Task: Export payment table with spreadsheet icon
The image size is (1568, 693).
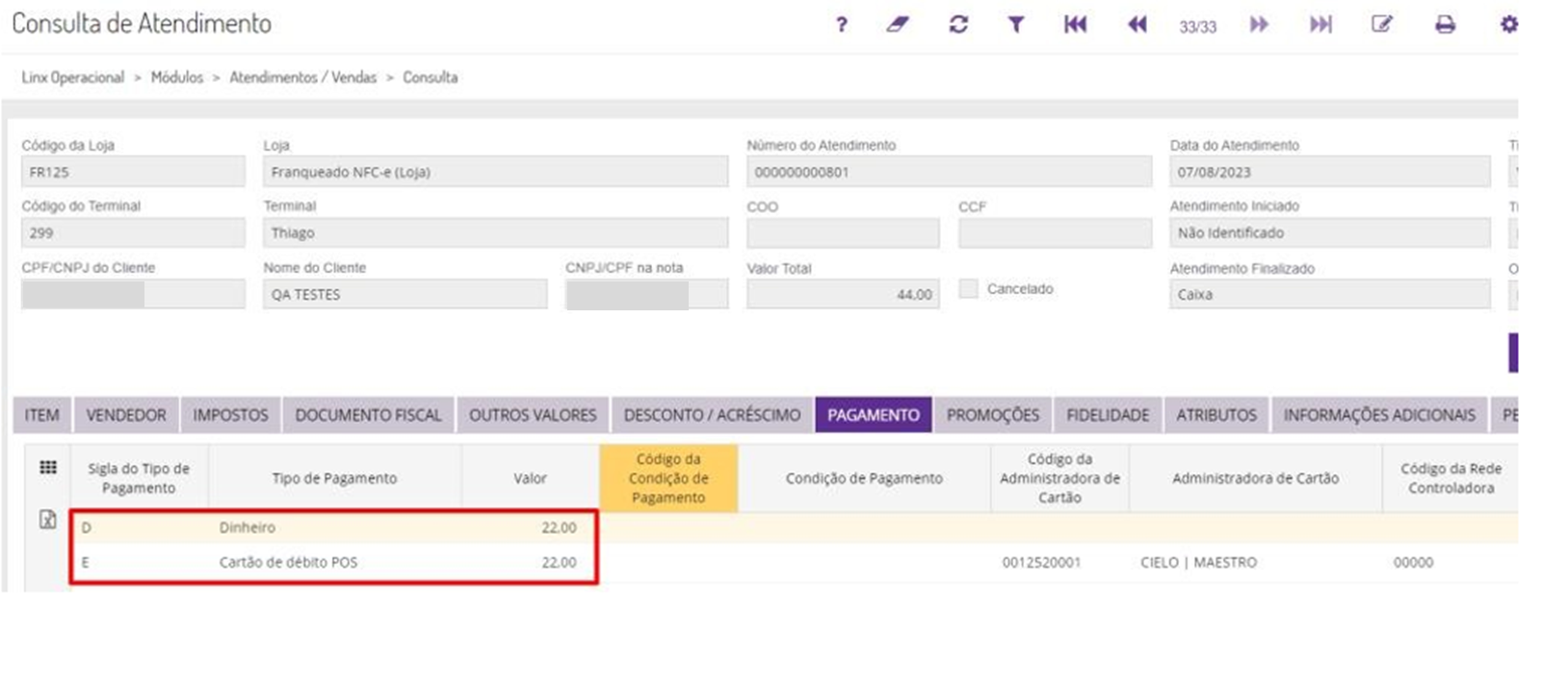Action: [x=47, y=520]
